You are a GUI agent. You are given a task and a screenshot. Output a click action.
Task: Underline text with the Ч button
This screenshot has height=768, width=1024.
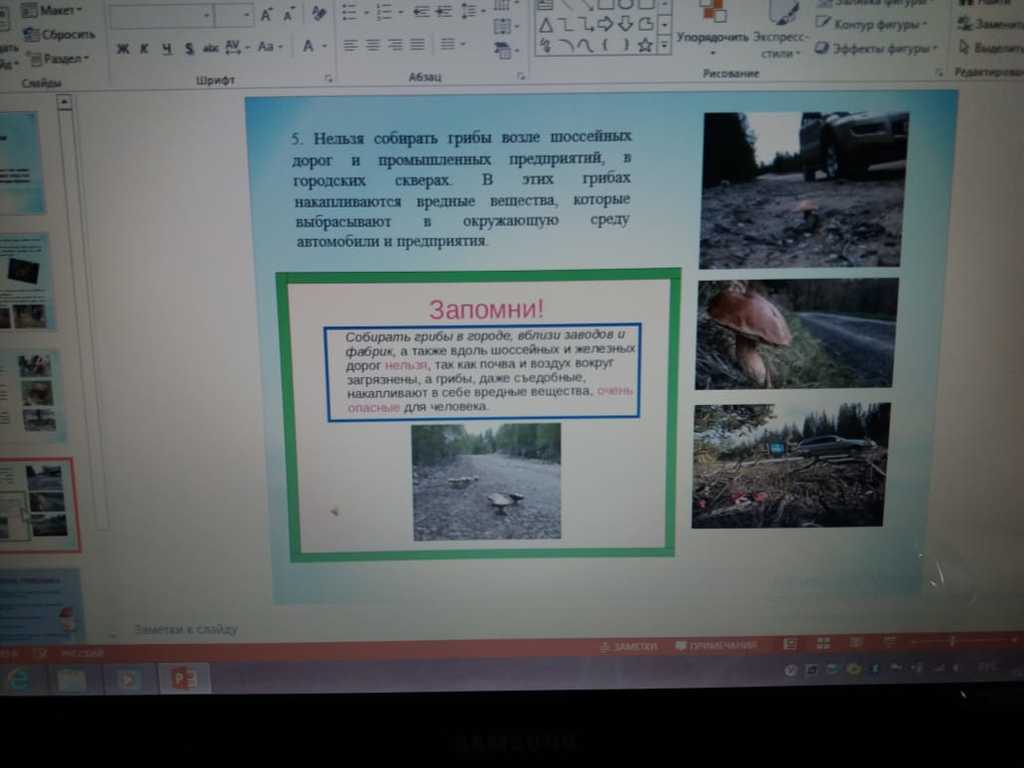tap(167, 48)
